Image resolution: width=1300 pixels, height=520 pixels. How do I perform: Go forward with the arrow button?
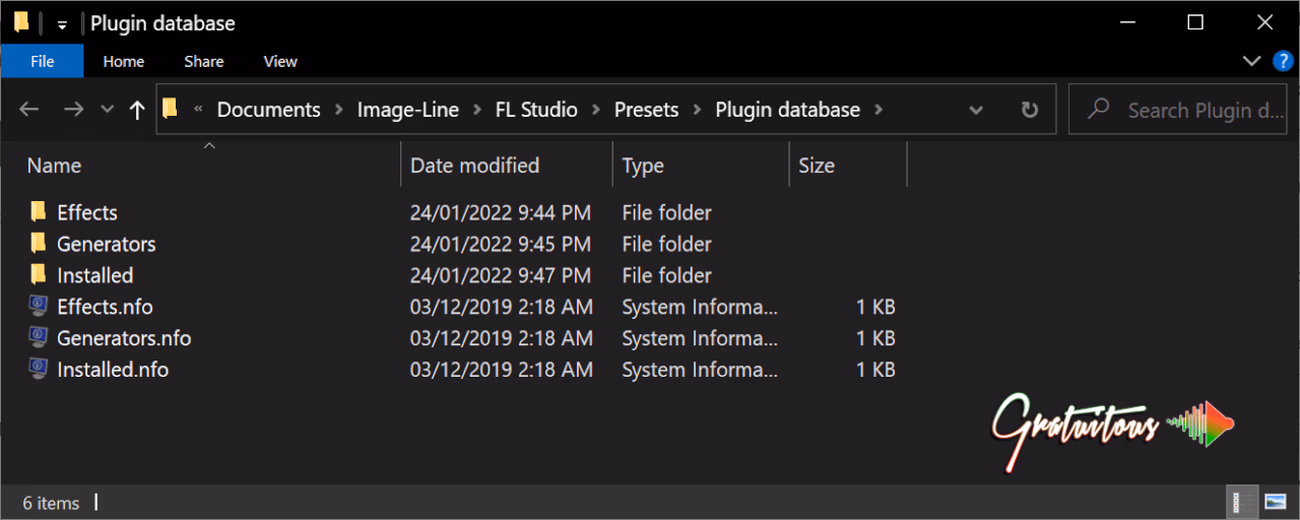coord(73,110)
